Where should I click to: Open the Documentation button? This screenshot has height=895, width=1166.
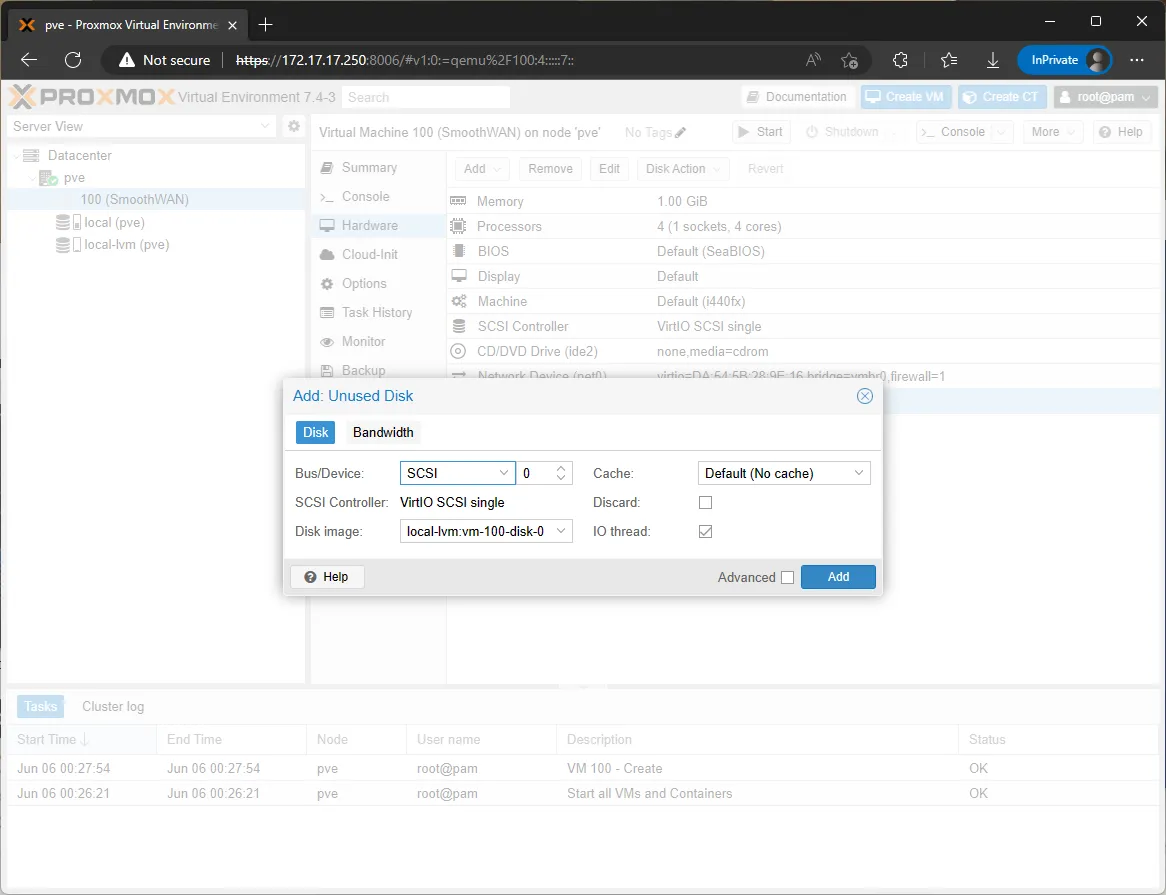click(x=797, y=97)
